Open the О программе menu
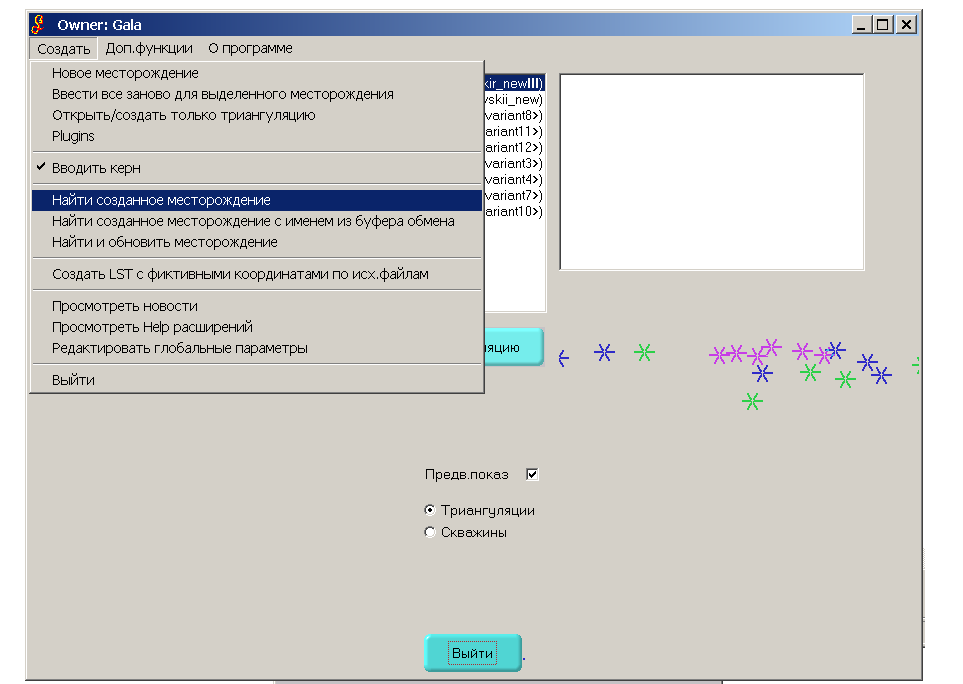Image resolution: width=963 pixels, height=684 pixels. pos(250,48)
